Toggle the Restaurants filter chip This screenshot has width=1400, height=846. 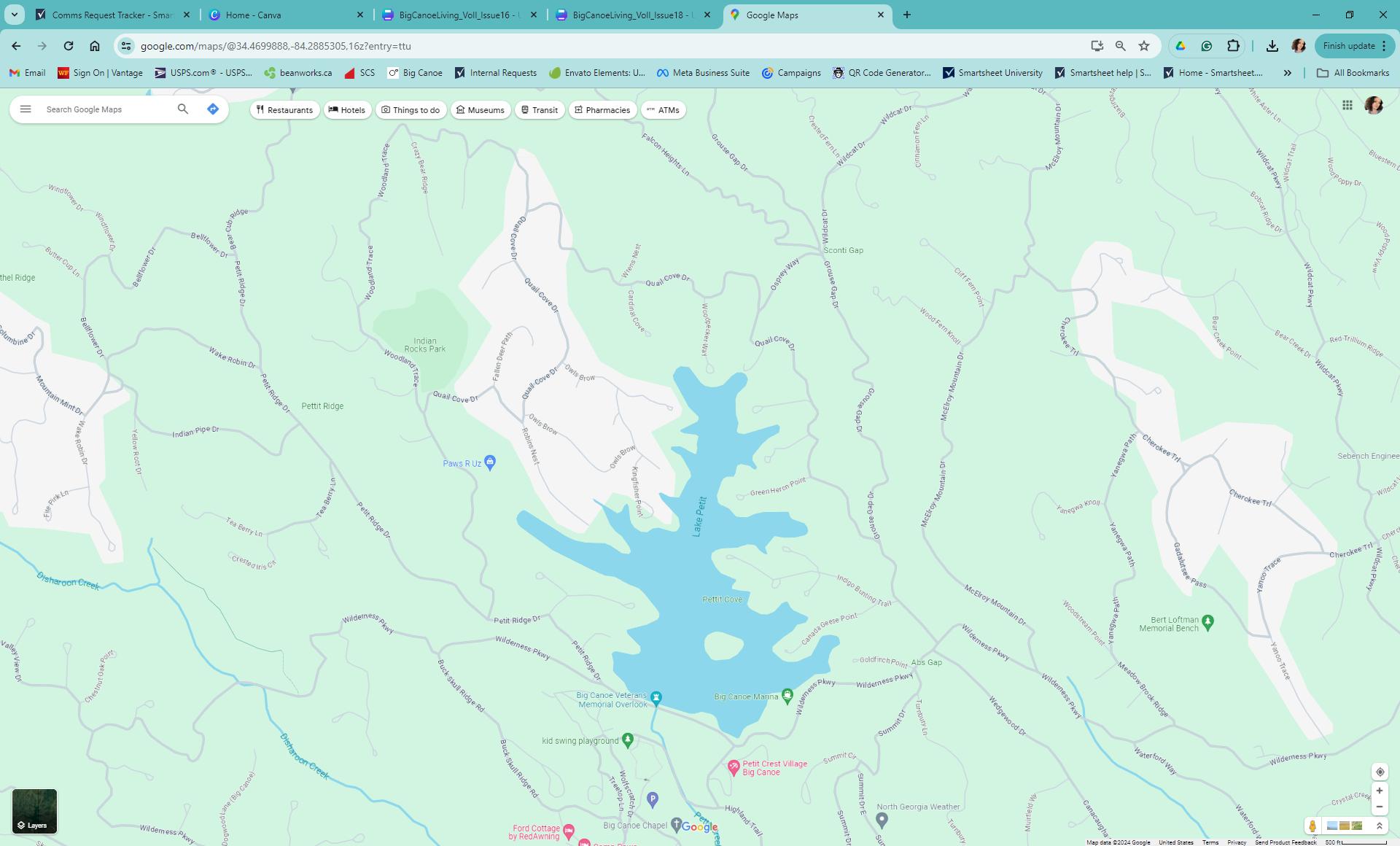(284, 110)
